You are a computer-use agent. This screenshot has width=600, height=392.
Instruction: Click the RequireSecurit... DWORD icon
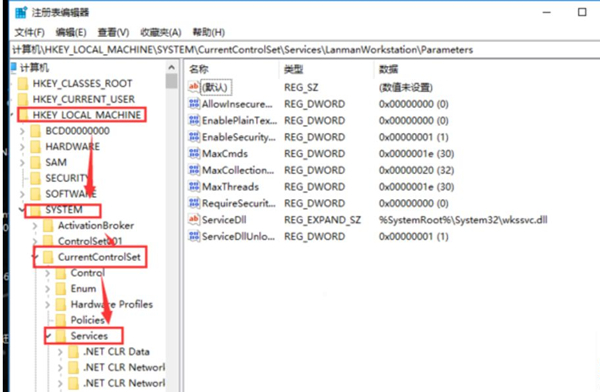tap(194, 203)
